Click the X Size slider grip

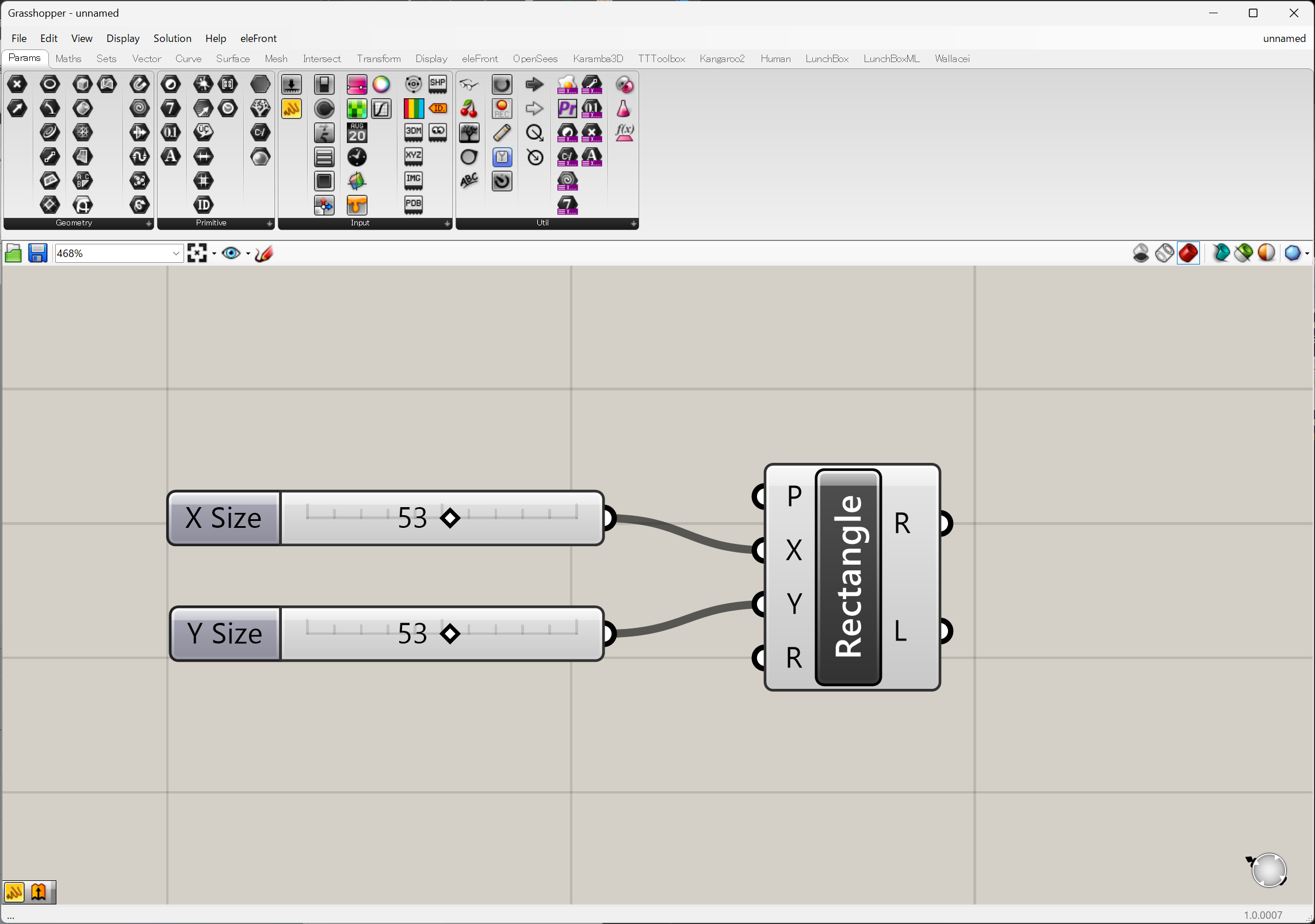pyautogui.click(x=450, y=518)
